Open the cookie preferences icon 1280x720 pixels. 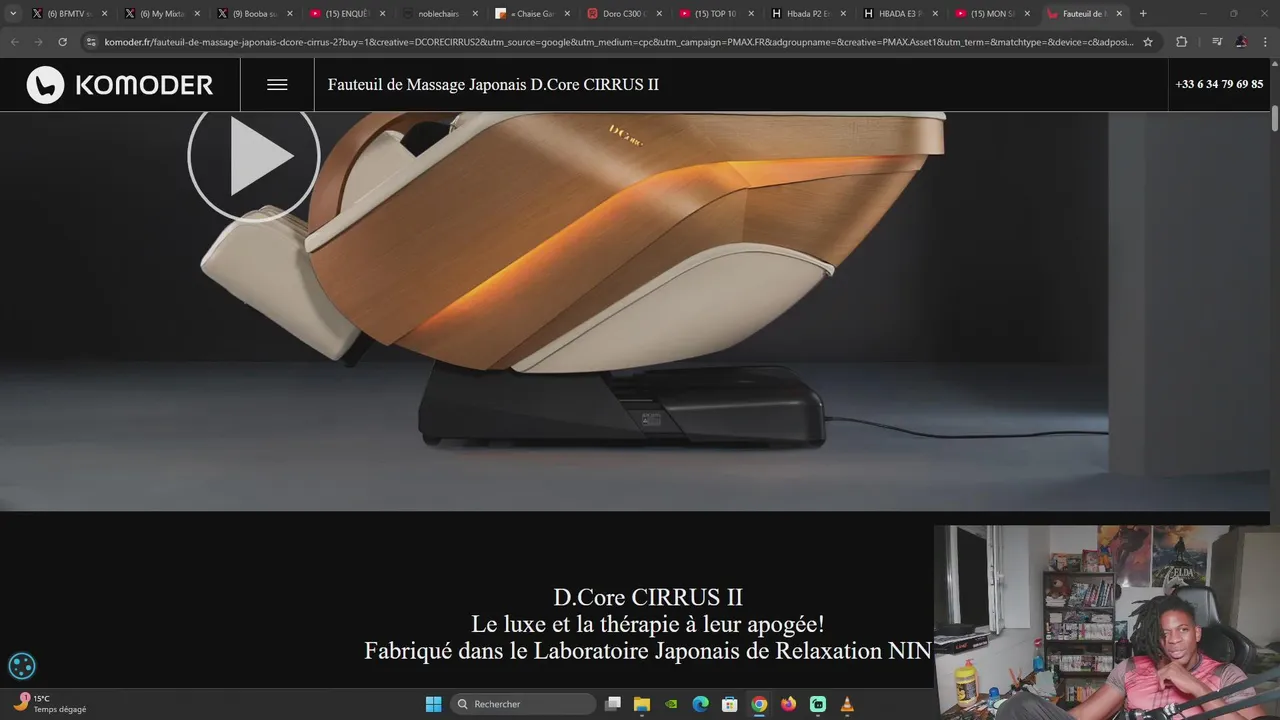coord(22,666)
